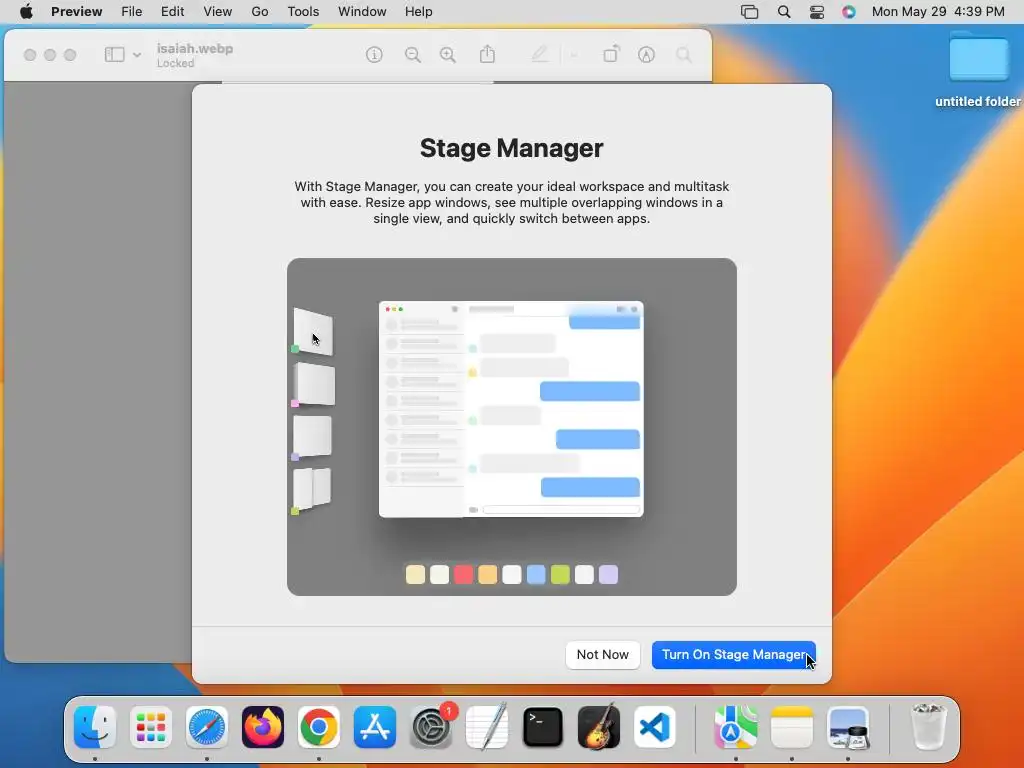Open Maps from the Dock
The image size is (1024, 768).
pos(736,727)
